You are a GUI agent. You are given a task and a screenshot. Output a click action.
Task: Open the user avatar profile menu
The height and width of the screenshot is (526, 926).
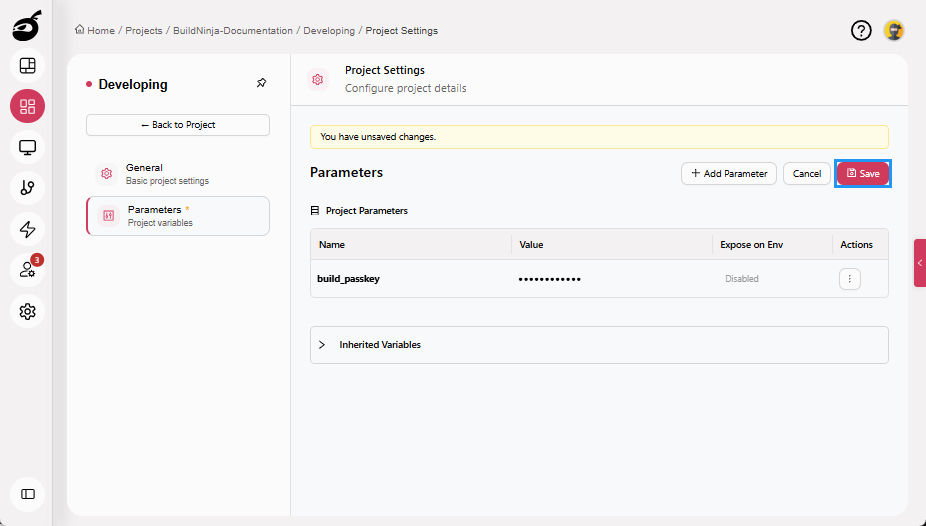click(894, 30)
